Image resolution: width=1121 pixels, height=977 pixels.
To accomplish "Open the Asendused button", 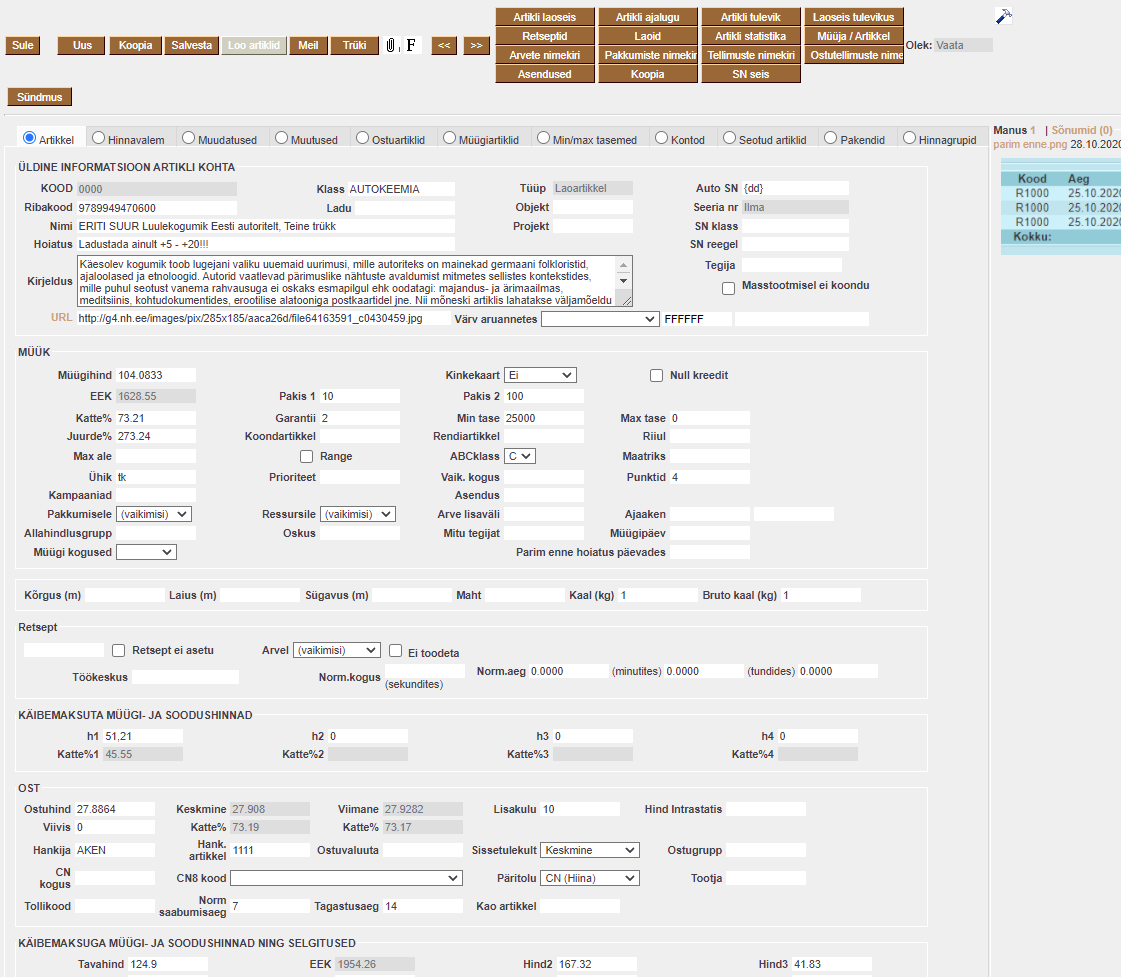I will (545, 74).
